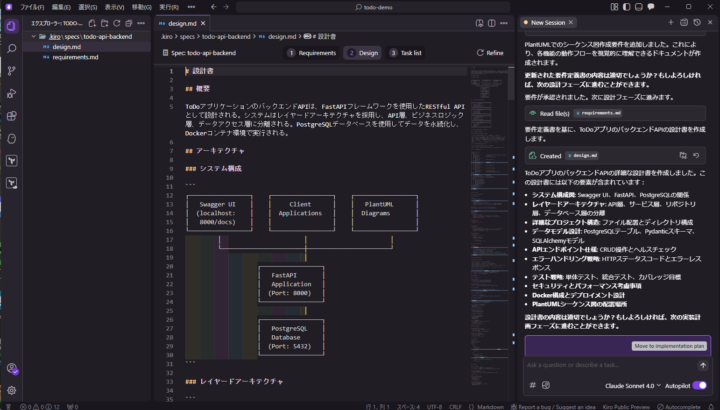
Task: Open the editor more actions ellipsis menu
Action: [x=506, y=21]
